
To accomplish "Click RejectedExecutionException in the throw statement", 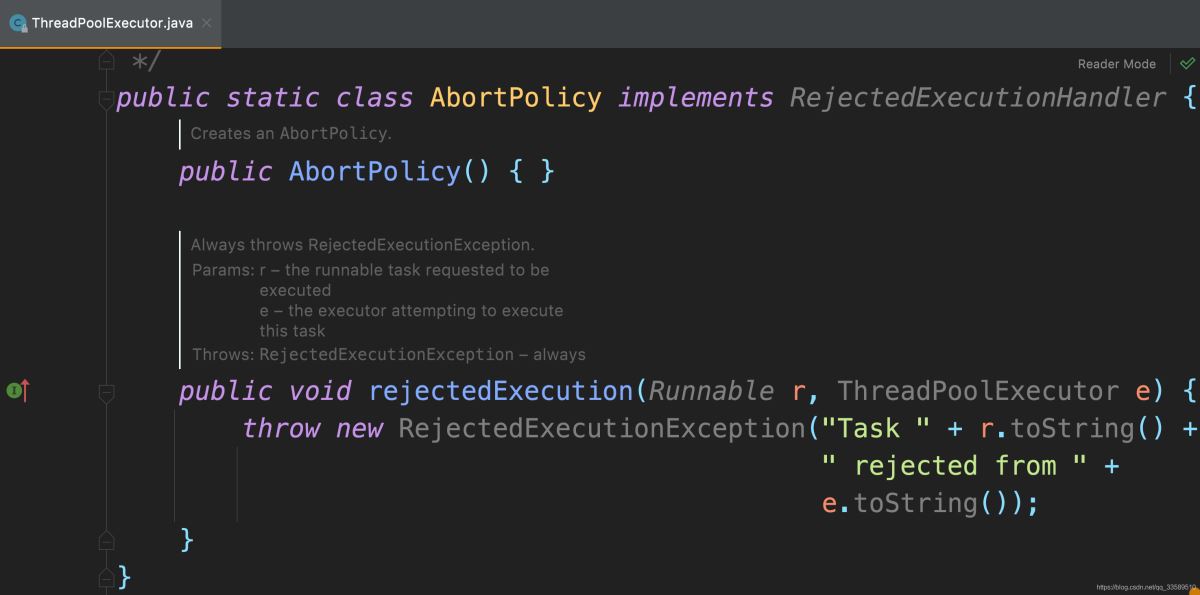I will tap(601, 428).
